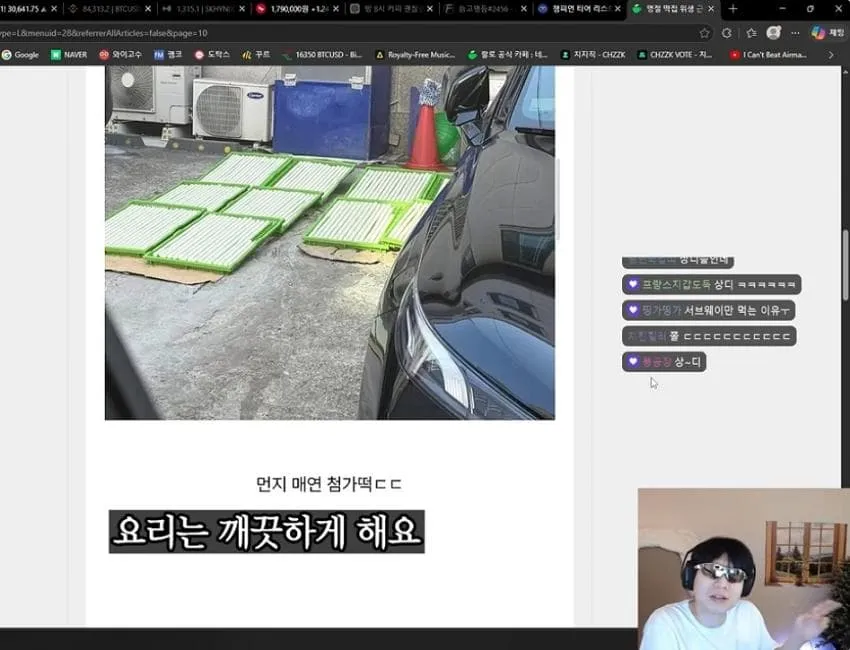
Task: Launch the Copilot icon in toolbar
Action: tap(818, 33)
